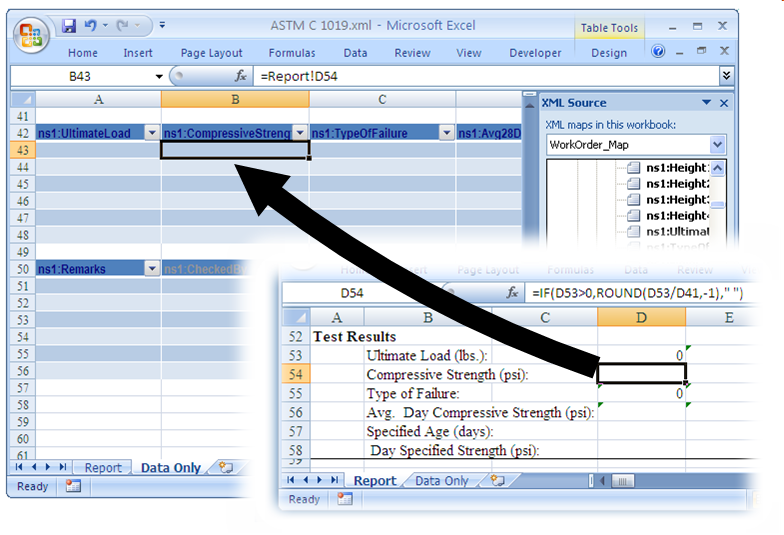The width and height of the screenshot is (784, 535).
Task: Click macro record icon in main status bar
Action: tap(73, 486)
